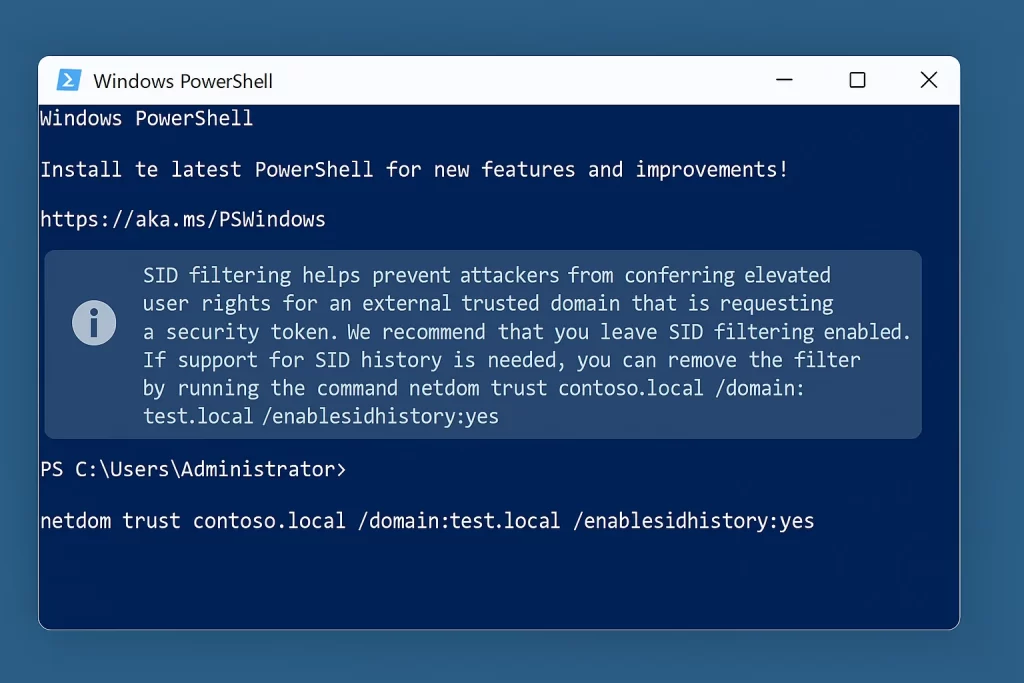Close the Windows PowerShell window
1024x683 pixels.
point(929,80)
